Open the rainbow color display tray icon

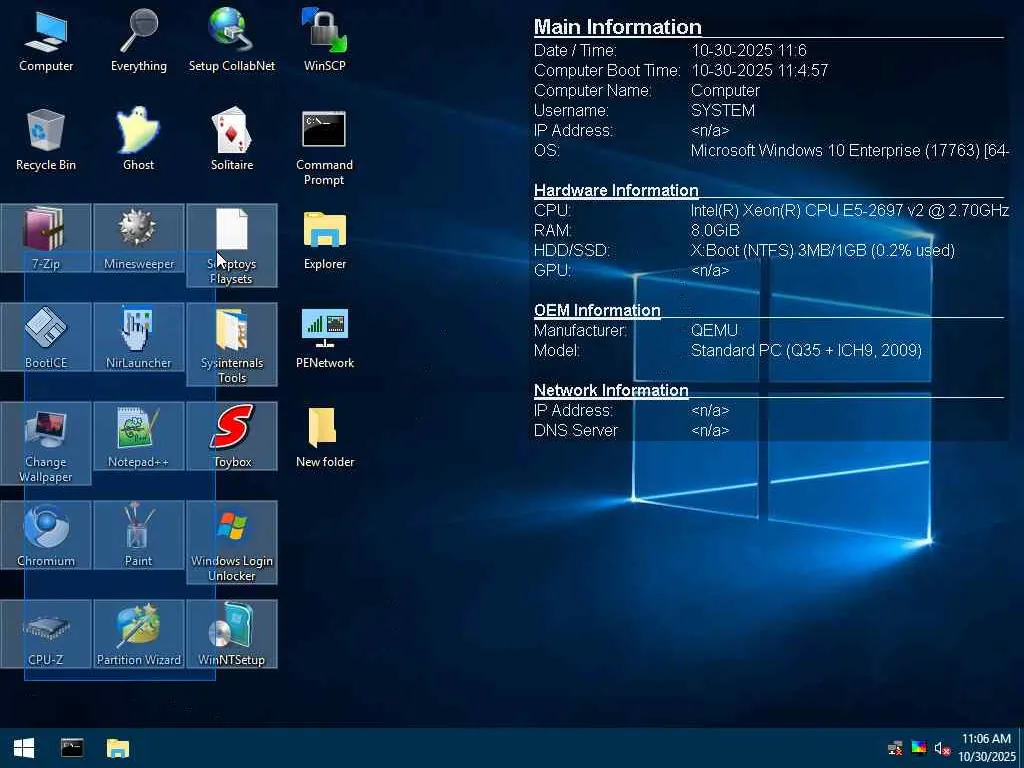[x=918, y=748]
